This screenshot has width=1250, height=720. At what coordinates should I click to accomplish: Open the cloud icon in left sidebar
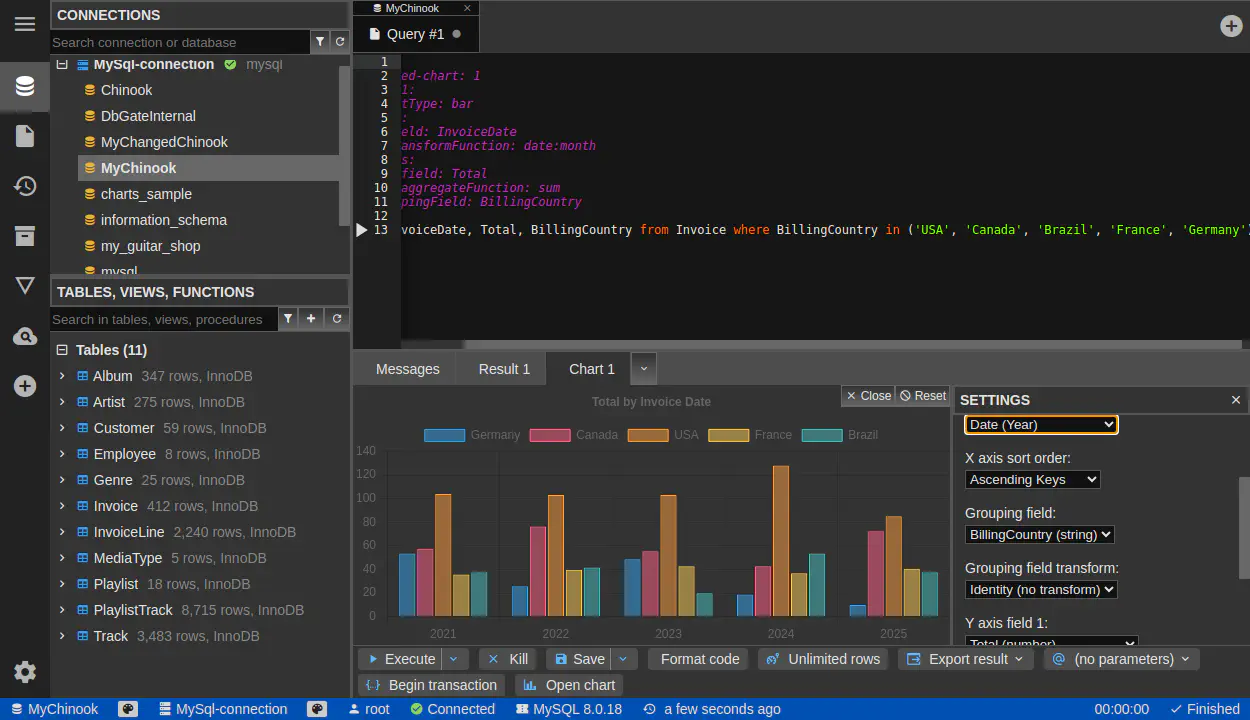click(25, 337)
